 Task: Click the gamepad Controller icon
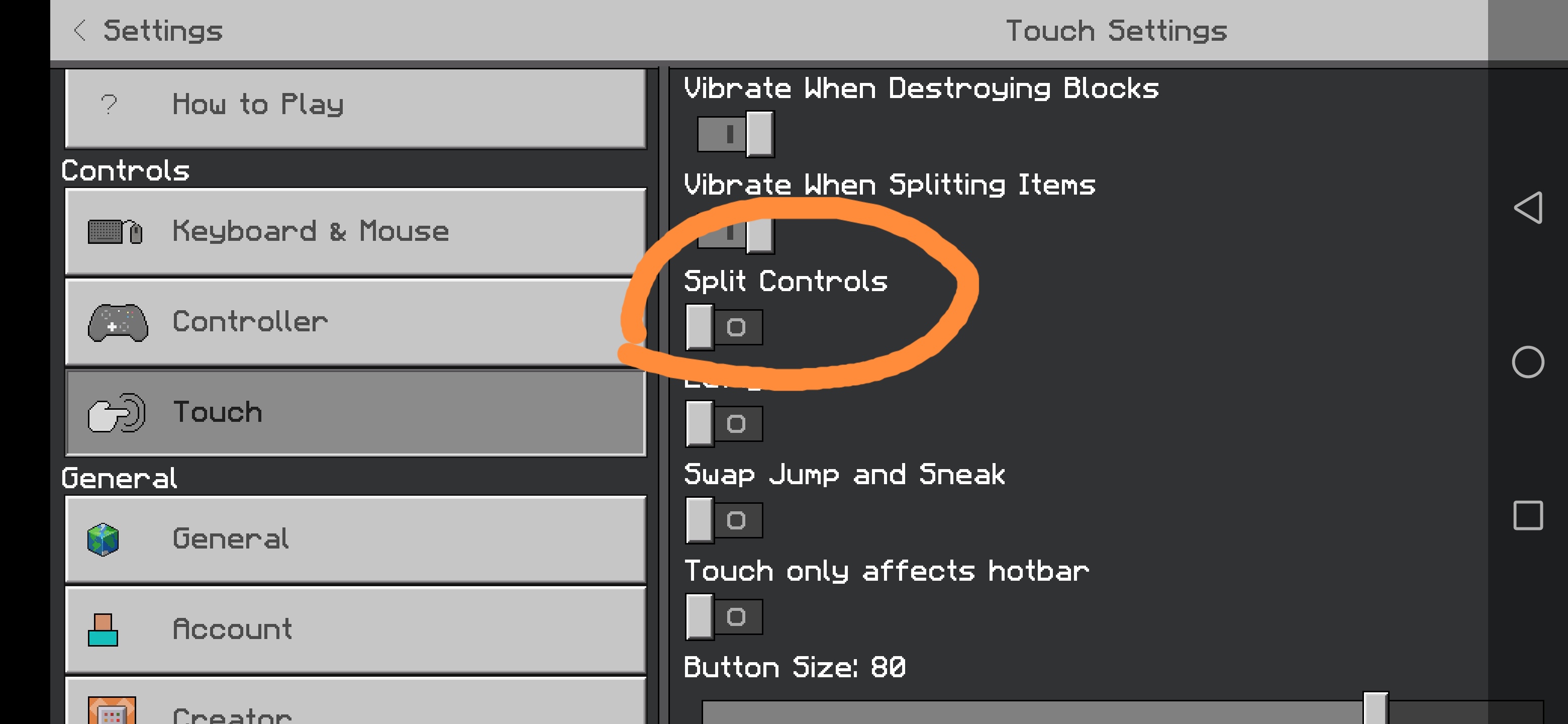click(118, 322)
